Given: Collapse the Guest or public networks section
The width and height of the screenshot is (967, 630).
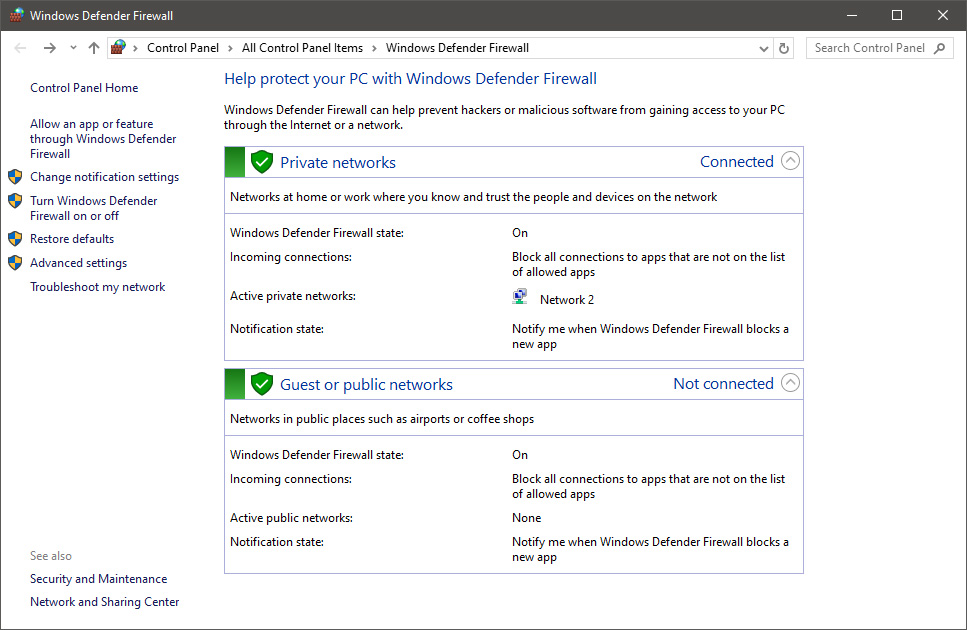Looking at the screenshot, I should coord(790,383).
